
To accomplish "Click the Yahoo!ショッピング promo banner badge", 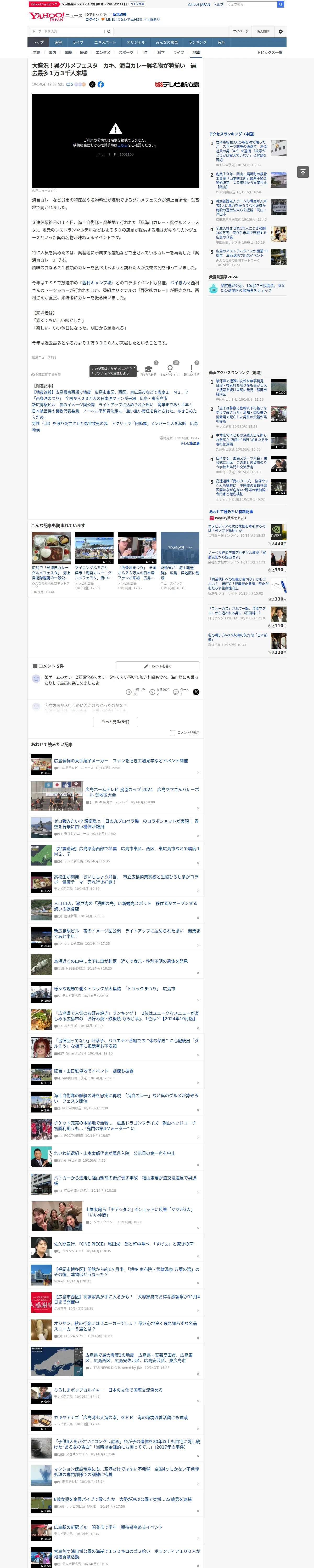I will pos(44,4).
